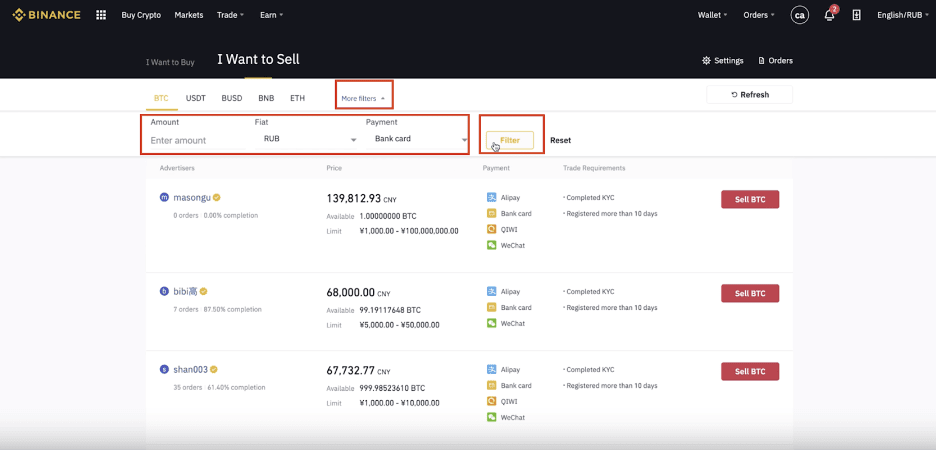Click the price 67,732.77 CNY
Viewport: 936px width, 450px height.
click(x=358, y=370)
